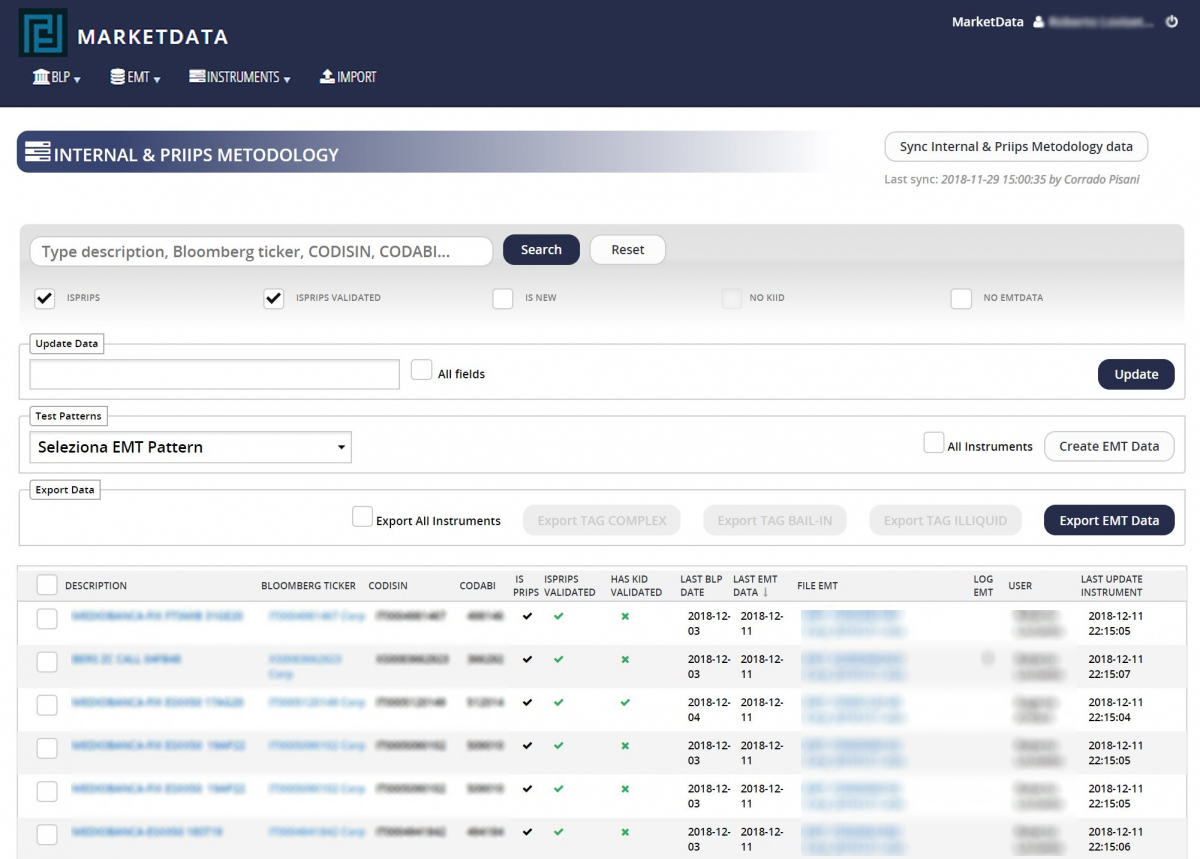Click Sync Internal & Priips Metodology data

[1016, 147]
